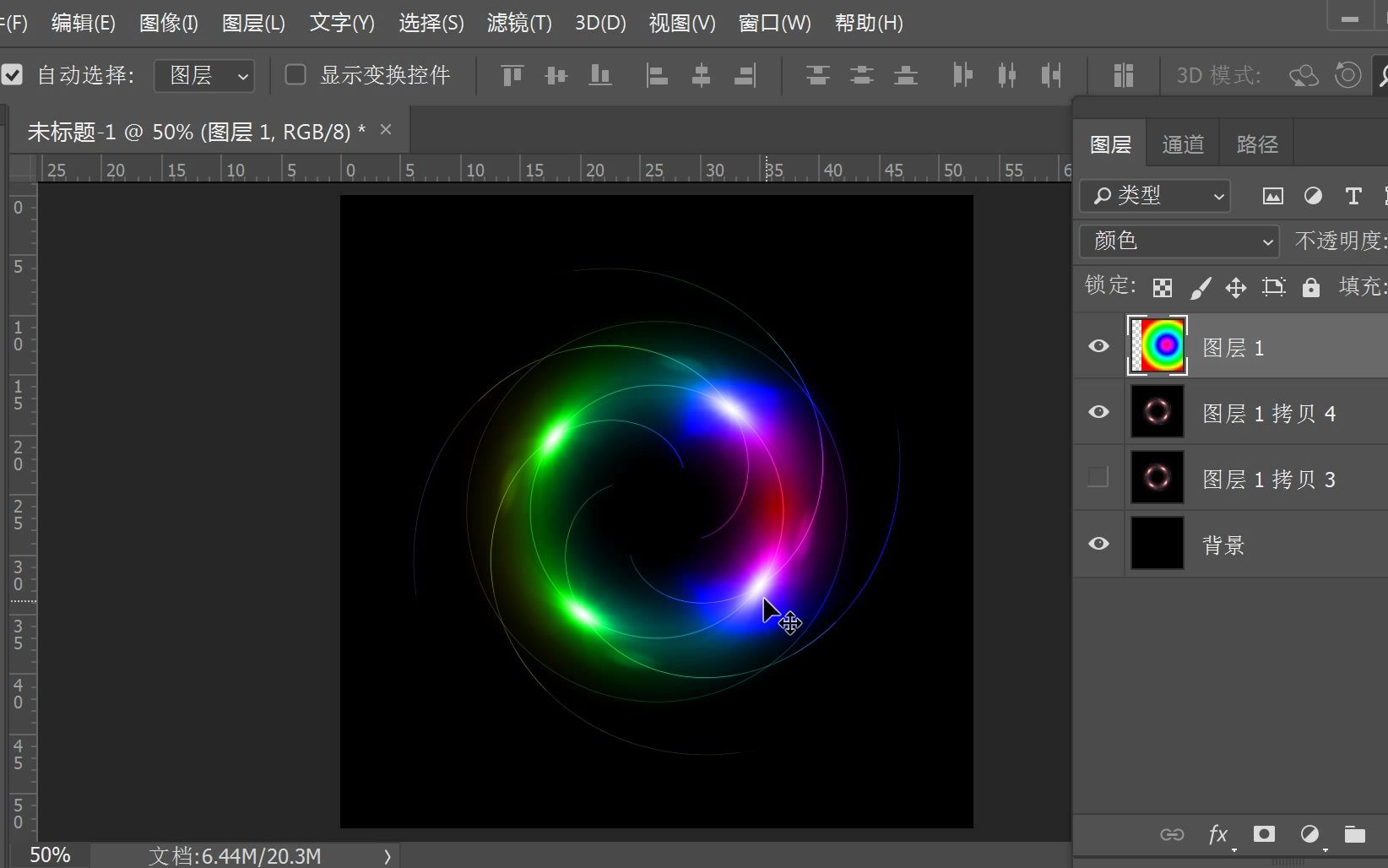Enable 锁定透明像素 in the Layers panel
This screenshot has width=1388, height=868.
(x=1162, y=287)
